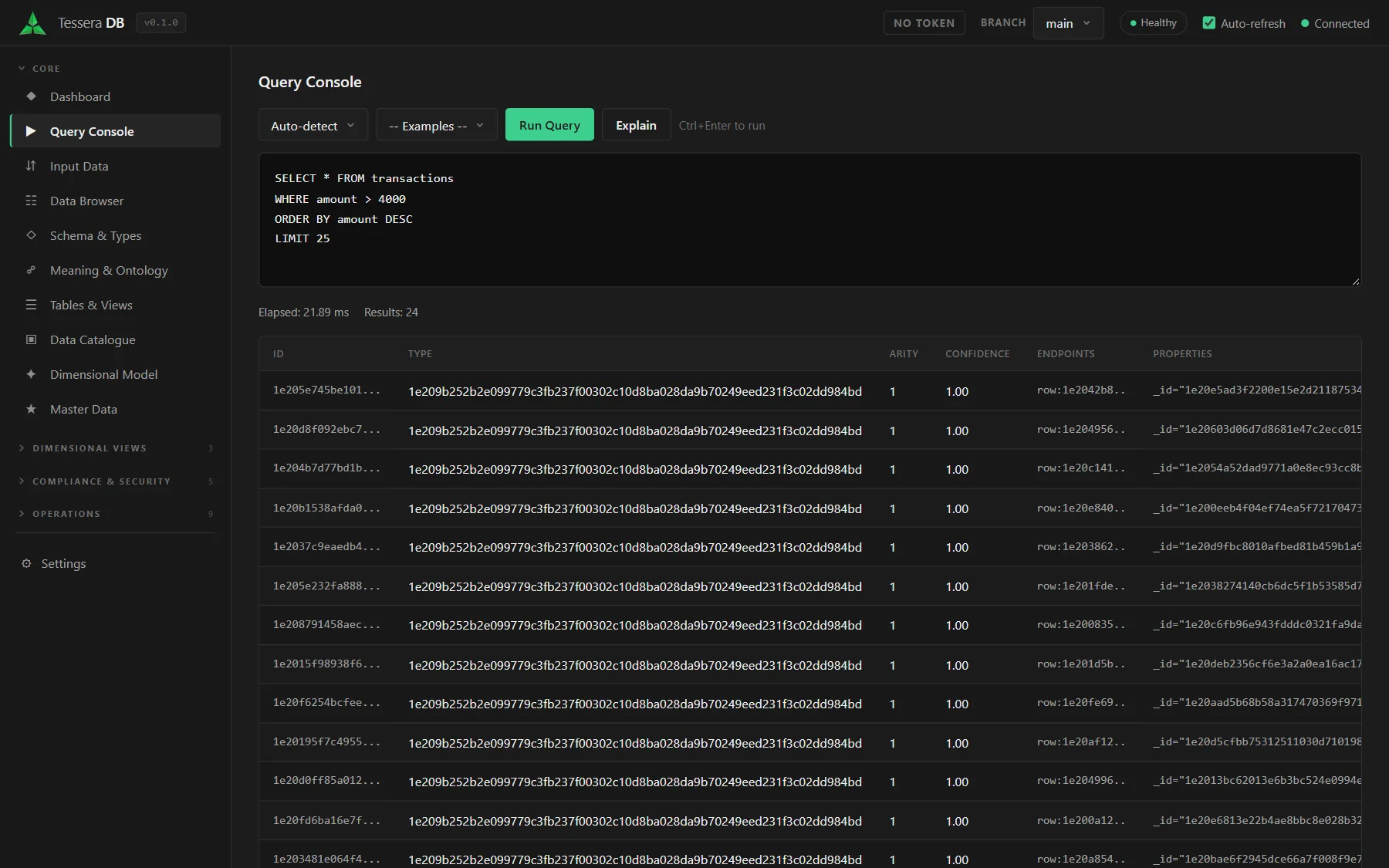Screen dimensions: 1389x868
Task: Expand the Dimensional Views section
Action: pyautogui.click(x=116, y=448)
